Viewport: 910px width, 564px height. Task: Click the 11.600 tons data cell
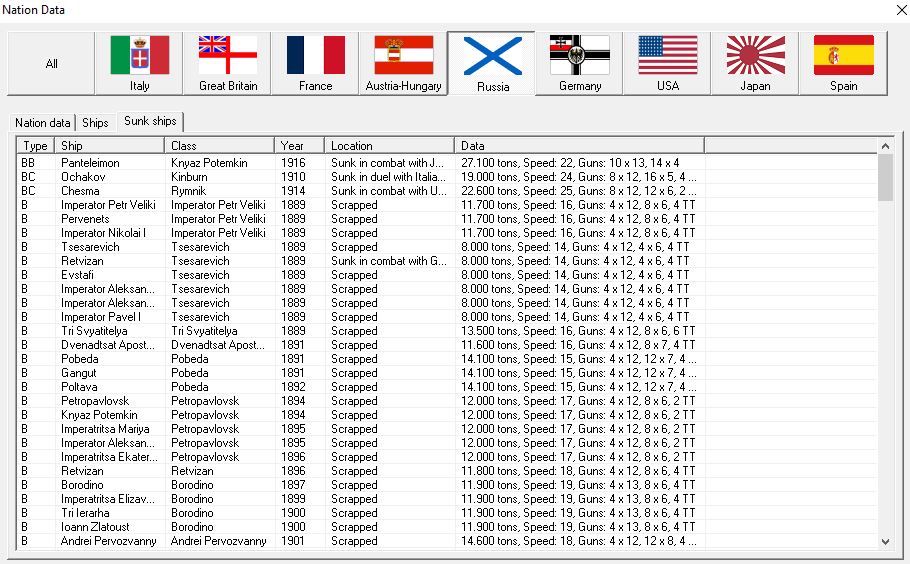578,345
